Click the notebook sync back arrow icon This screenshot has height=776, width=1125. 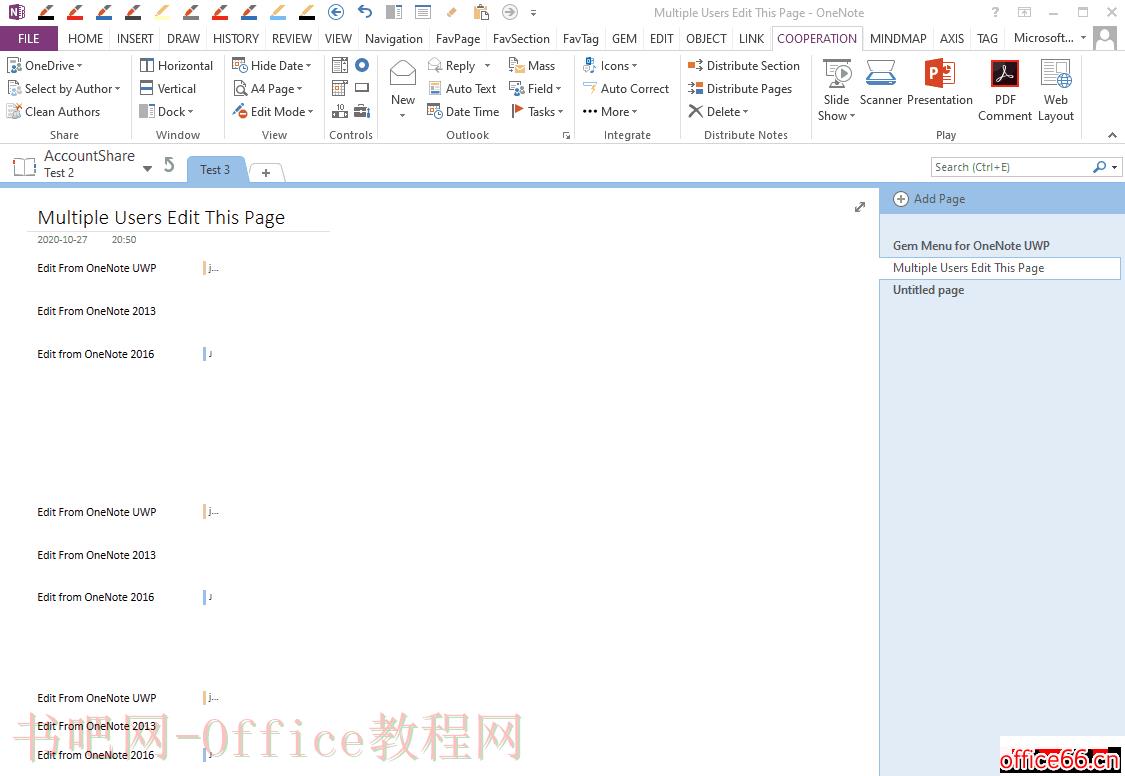point(169,165)
